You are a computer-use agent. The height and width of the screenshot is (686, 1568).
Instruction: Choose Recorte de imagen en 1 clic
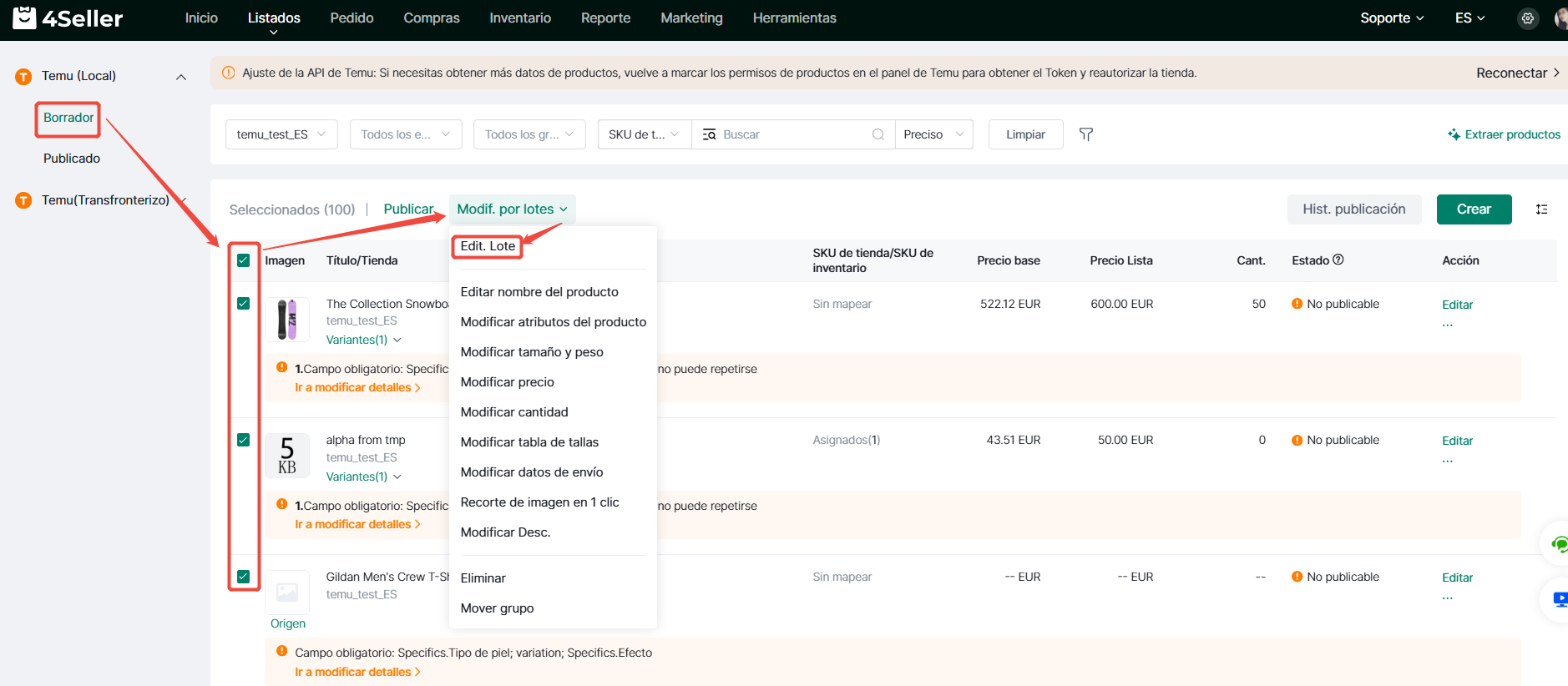pyautogui.click(x=539, y=502)
